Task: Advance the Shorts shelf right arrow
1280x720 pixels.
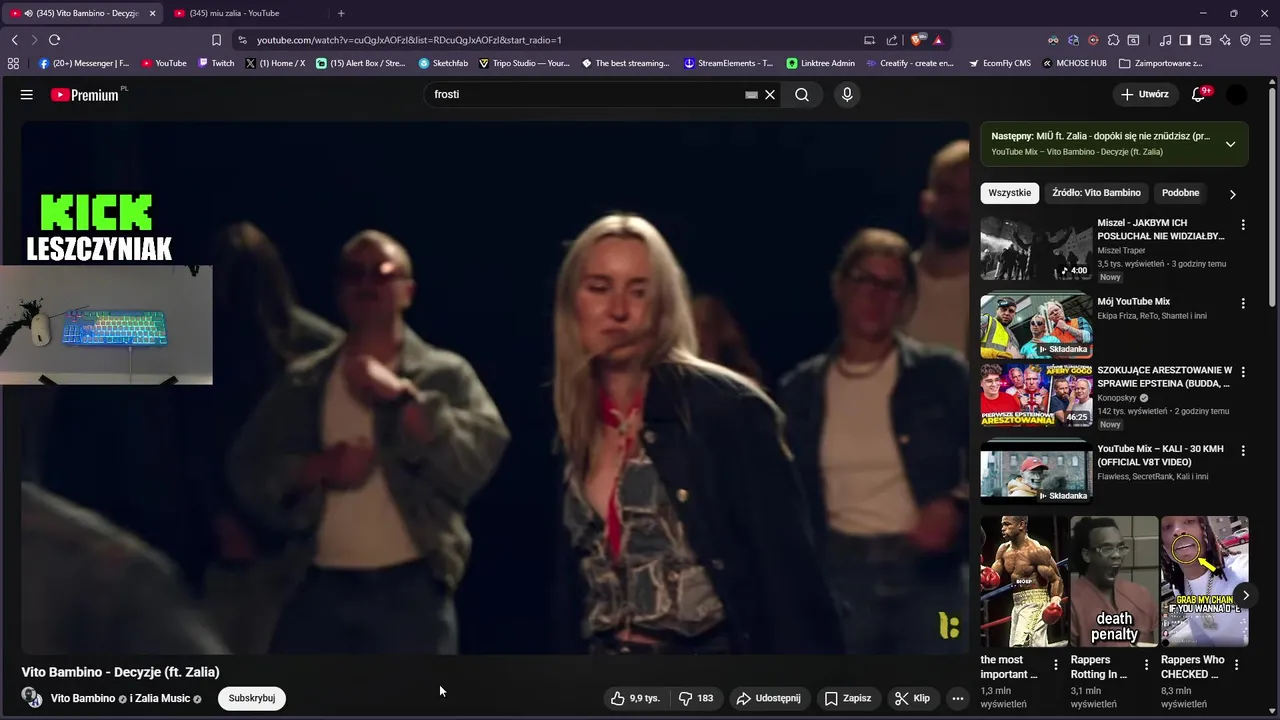Action: 1245,595
